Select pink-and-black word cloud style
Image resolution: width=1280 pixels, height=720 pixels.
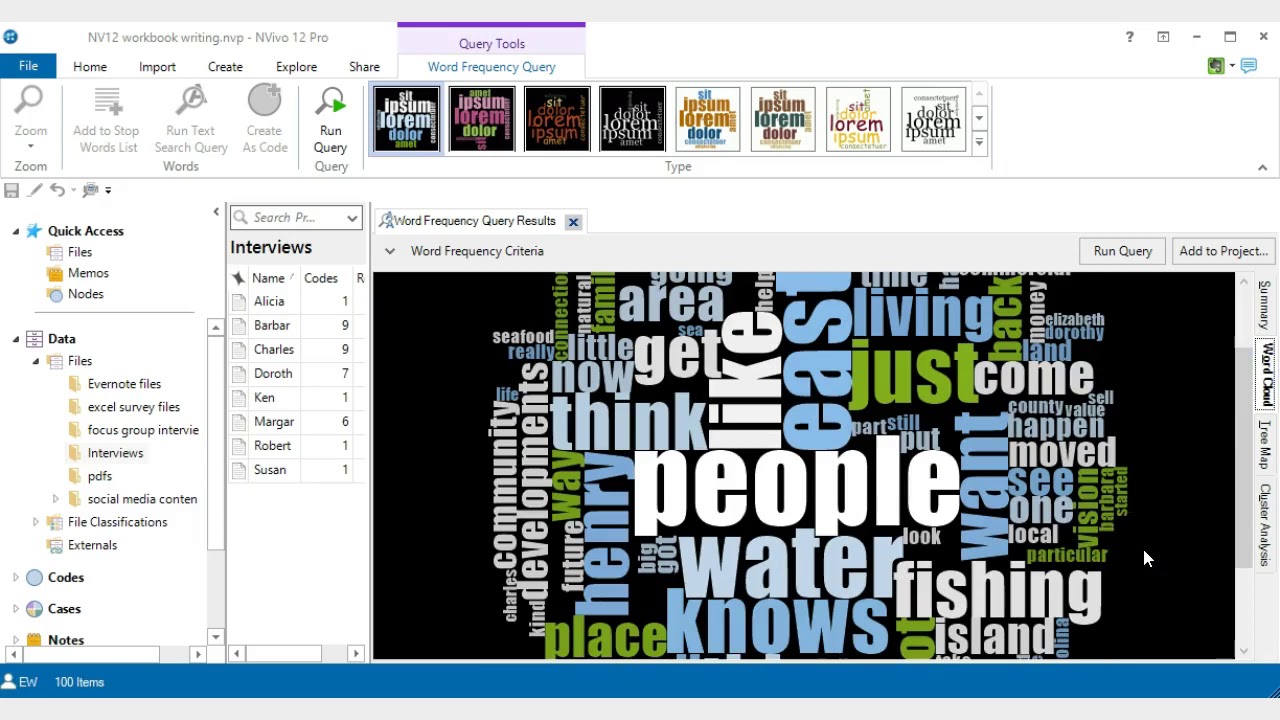482,120
